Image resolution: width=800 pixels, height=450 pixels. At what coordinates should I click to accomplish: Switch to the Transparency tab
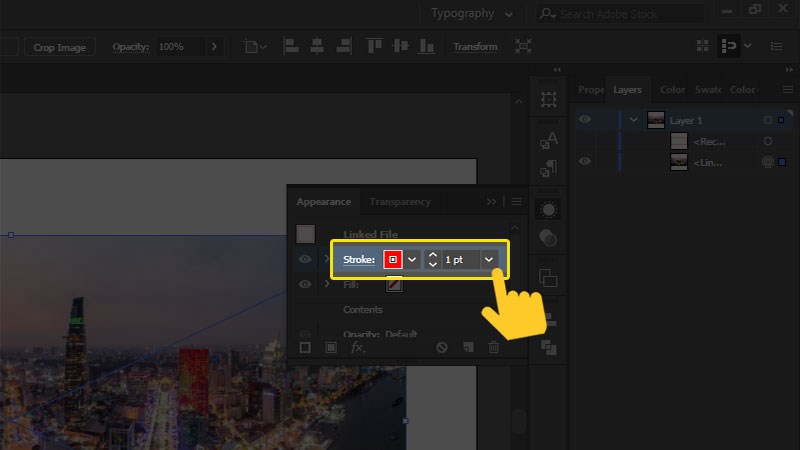(x=400, y=201)
